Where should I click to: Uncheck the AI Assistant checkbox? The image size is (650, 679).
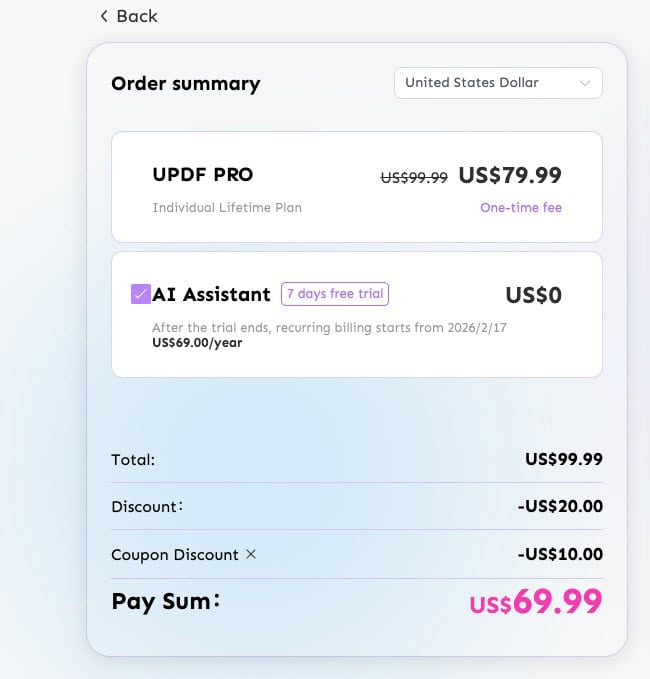coord(141,294)
